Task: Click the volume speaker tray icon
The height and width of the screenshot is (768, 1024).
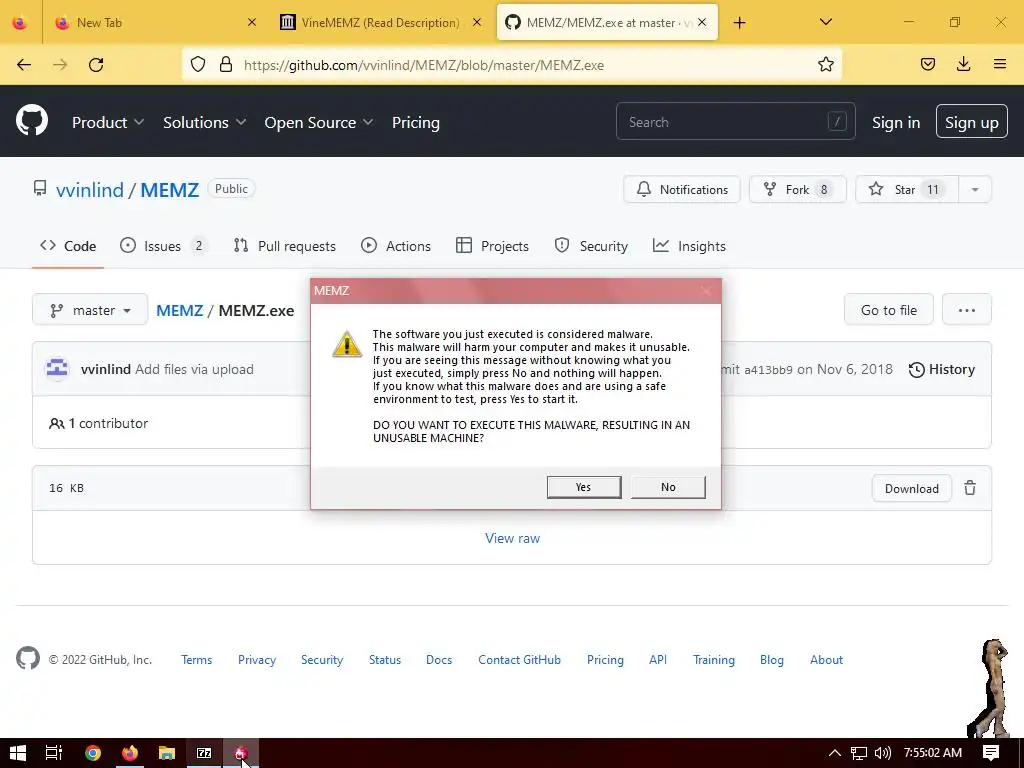Action: tap(882, 753)
